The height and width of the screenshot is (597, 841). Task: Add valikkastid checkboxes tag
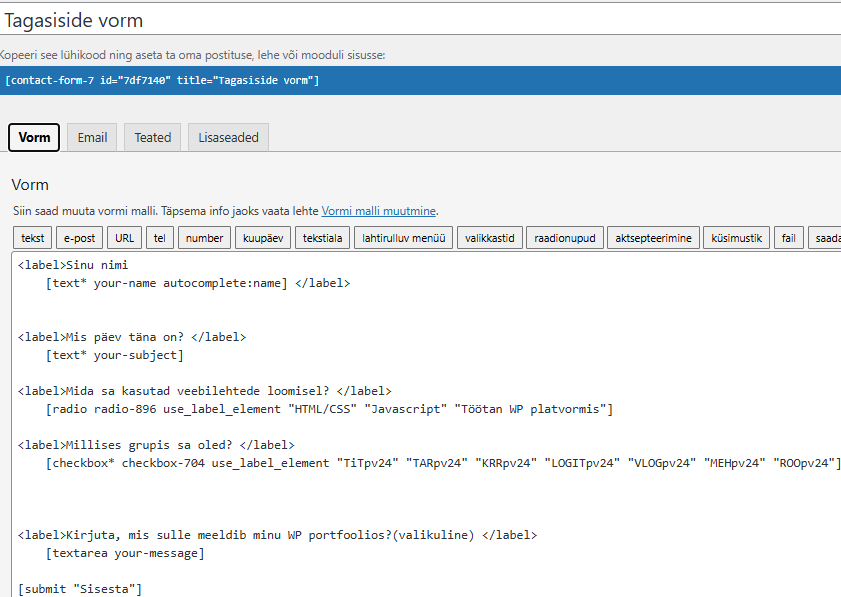[489, 238]
